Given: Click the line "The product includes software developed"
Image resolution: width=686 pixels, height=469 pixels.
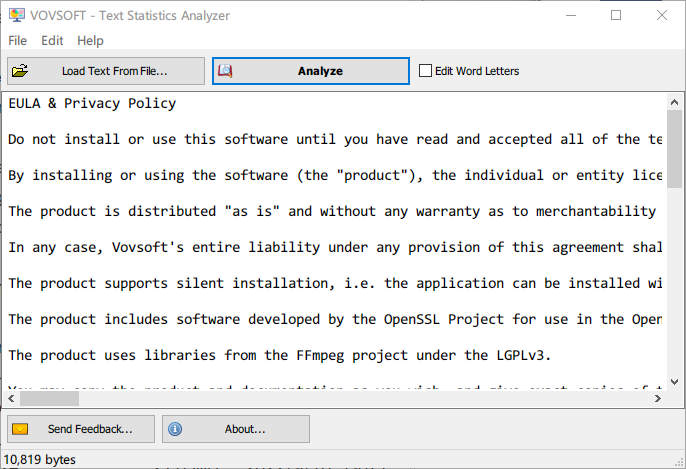Looking at the screenshot, I should point(335,319).
